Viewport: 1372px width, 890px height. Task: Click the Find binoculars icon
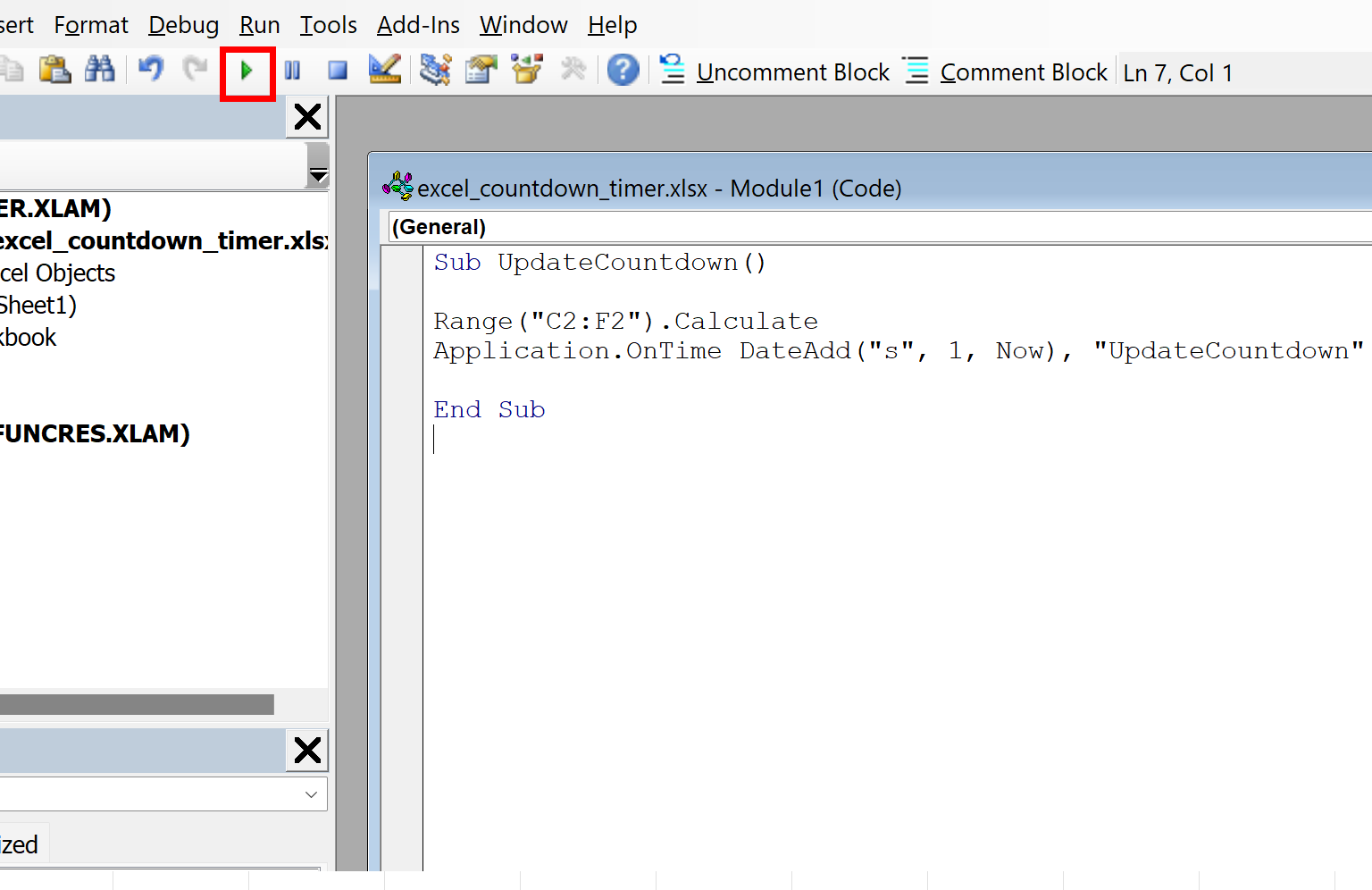click(100, 71)
